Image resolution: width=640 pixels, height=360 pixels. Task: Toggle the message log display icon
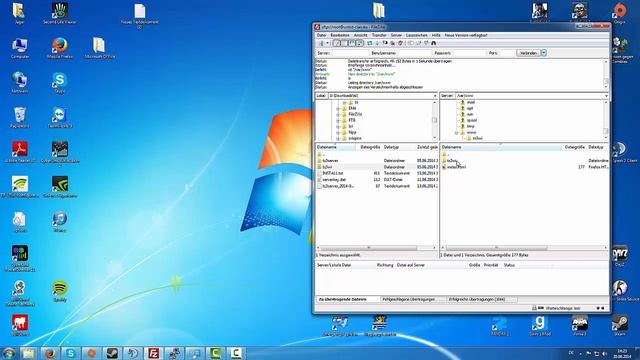336,43
